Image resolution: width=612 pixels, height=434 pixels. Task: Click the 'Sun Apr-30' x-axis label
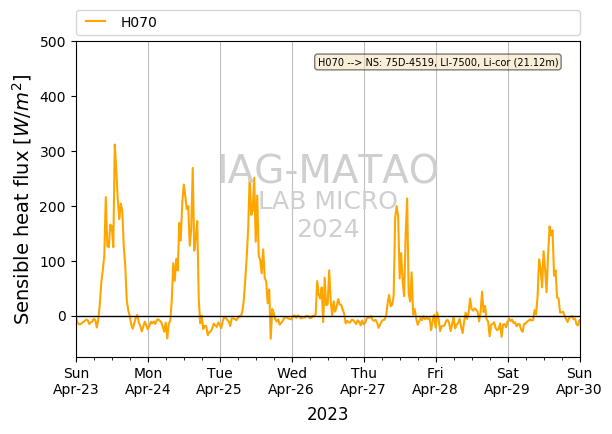tap(579, 381)
